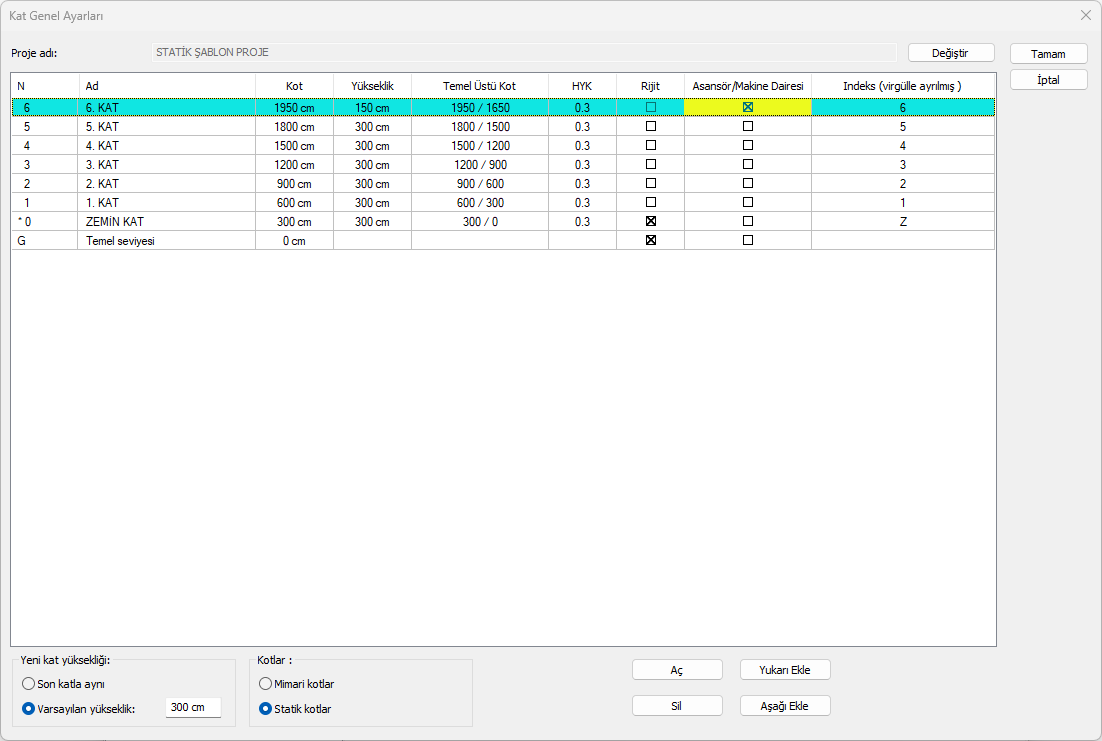Click the default height 300 cm field
The image size is (1102, 741).
192,708
